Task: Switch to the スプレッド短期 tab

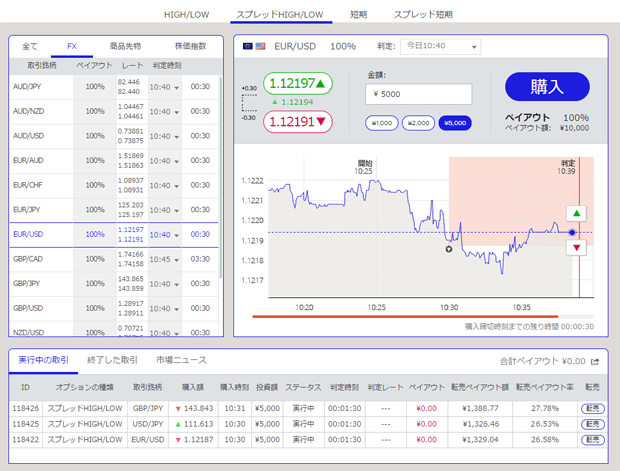Action: click(x=423, y=15)
